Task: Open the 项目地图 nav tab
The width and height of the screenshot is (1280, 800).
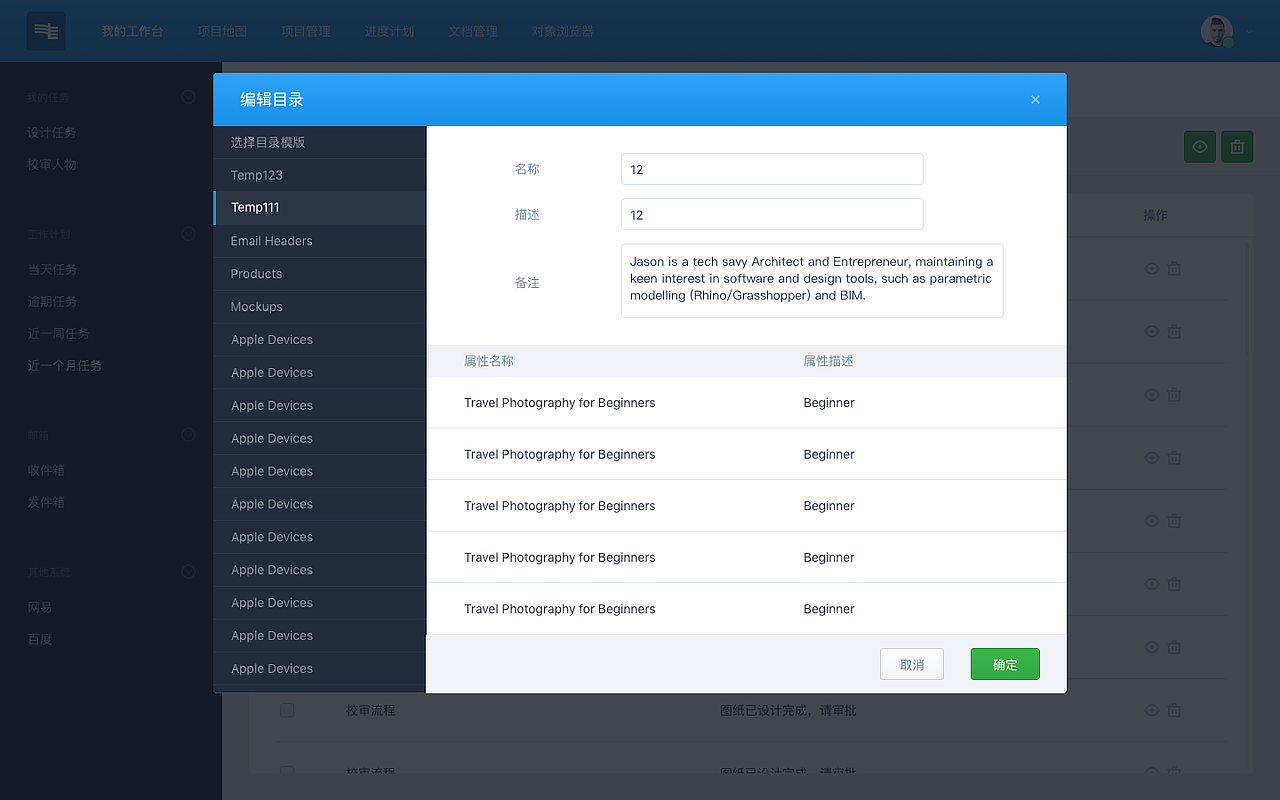Action: click(222, 32)
